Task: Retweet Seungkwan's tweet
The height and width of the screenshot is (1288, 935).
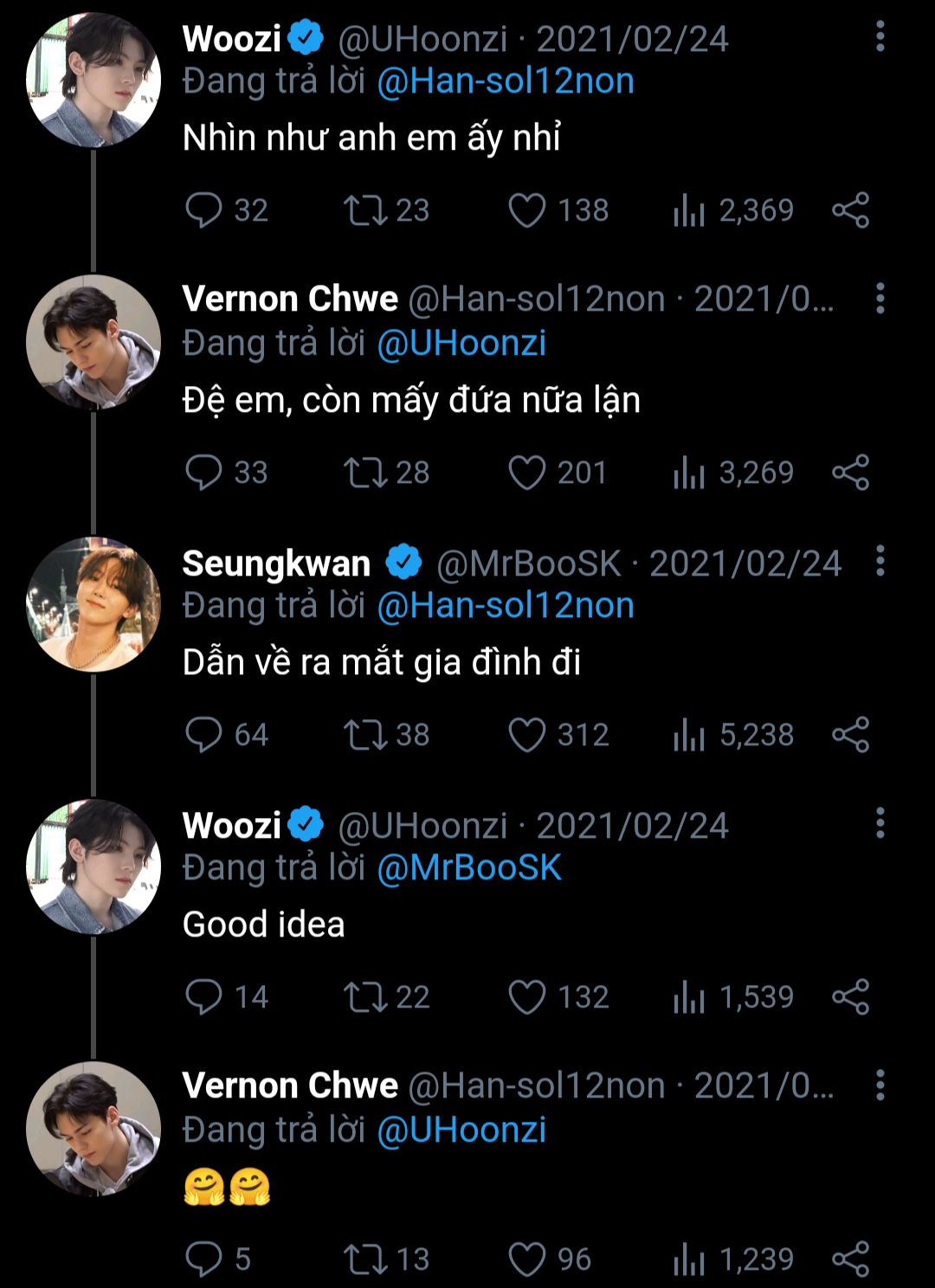Action: pyautogui.click(x=364, y=735)
